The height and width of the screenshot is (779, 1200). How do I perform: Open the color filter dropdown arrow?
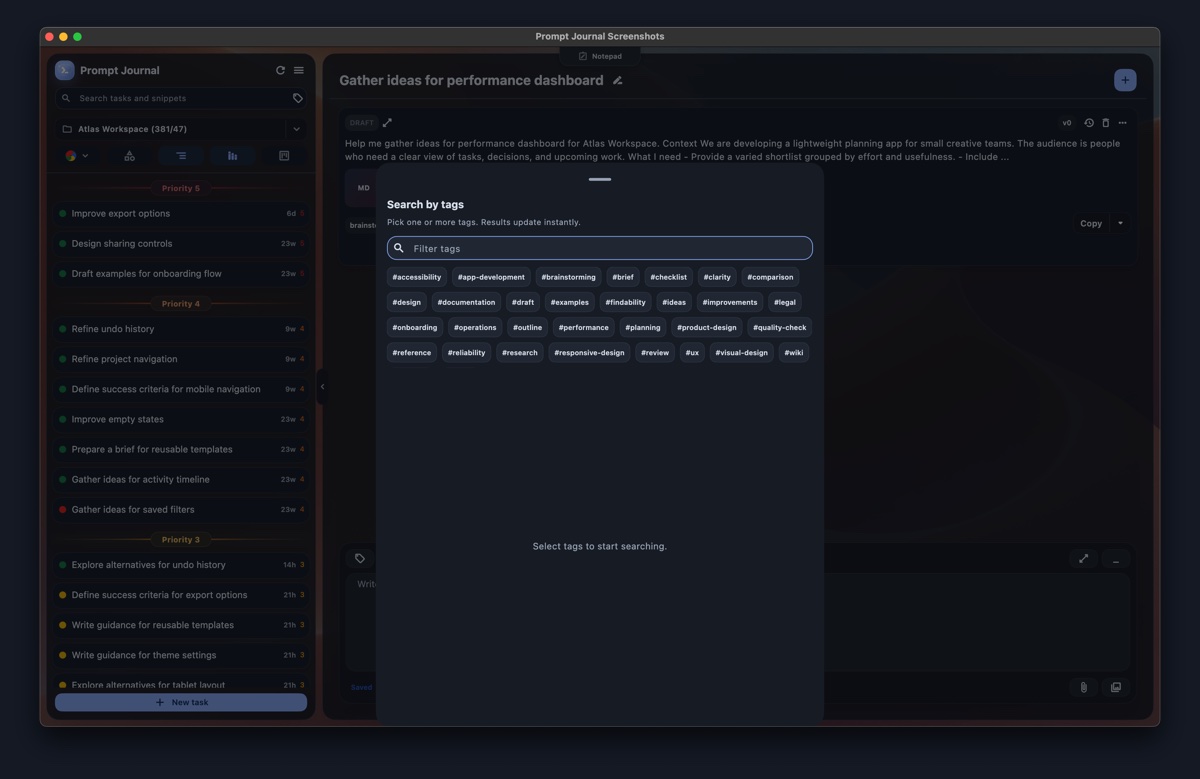(x=85, y=156)
